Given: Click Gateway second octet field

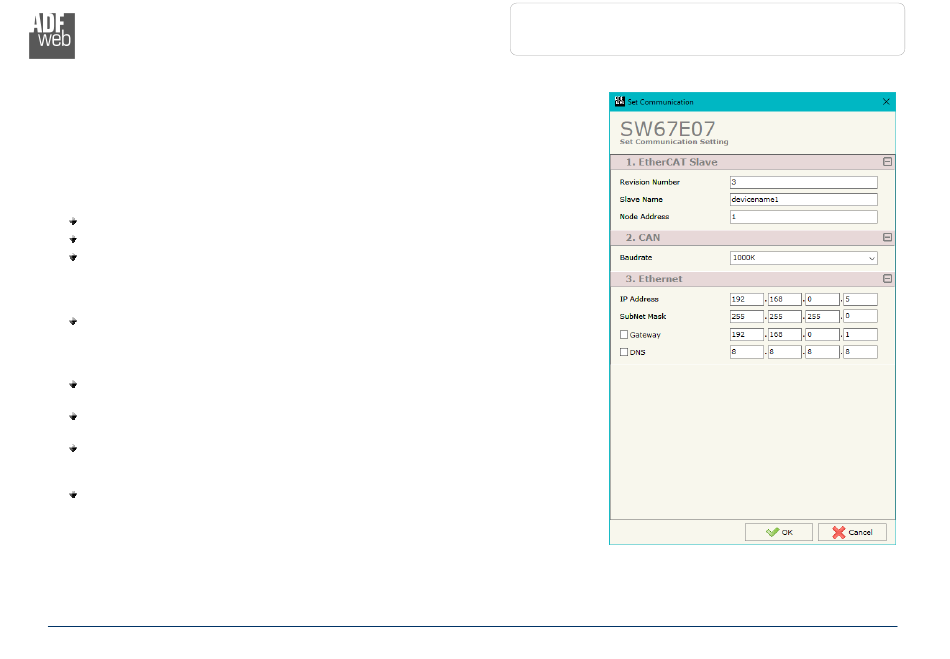Looking at the screenshot, I should tap(785, 334).
